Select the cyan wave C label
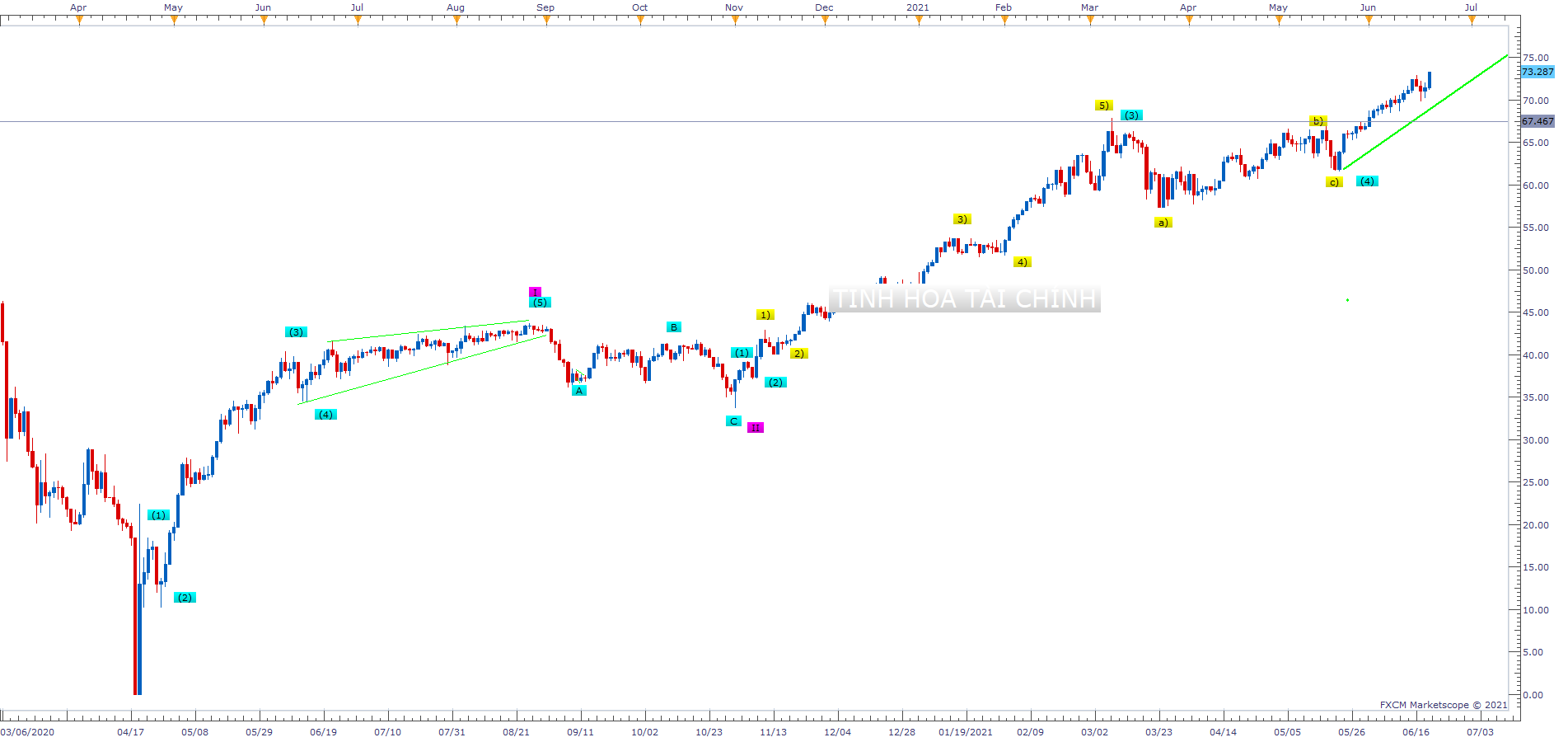This screenshot has height=742, width=1568. 733,421
